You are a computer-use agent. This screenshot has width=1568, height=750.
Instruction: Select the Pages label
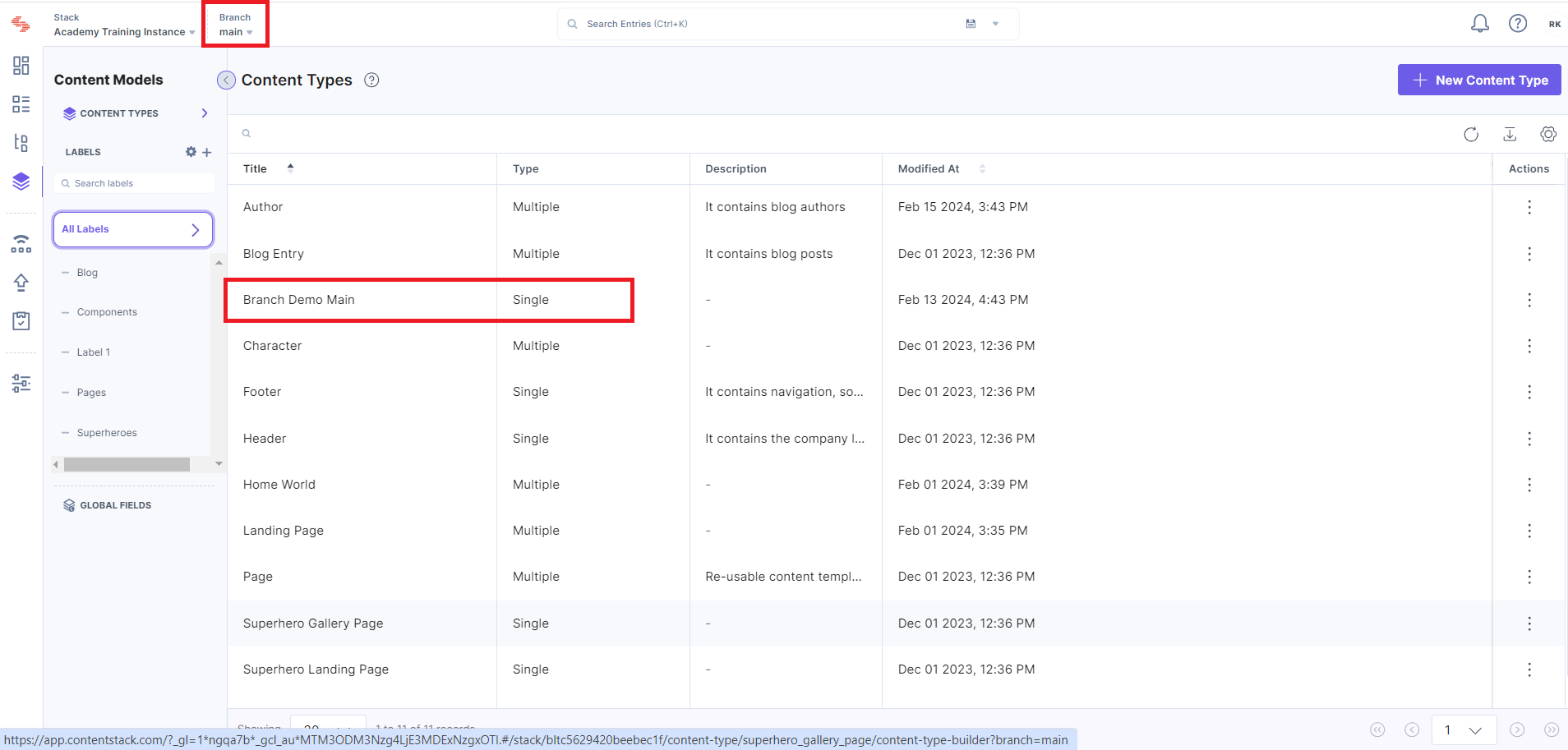point(91,393)
